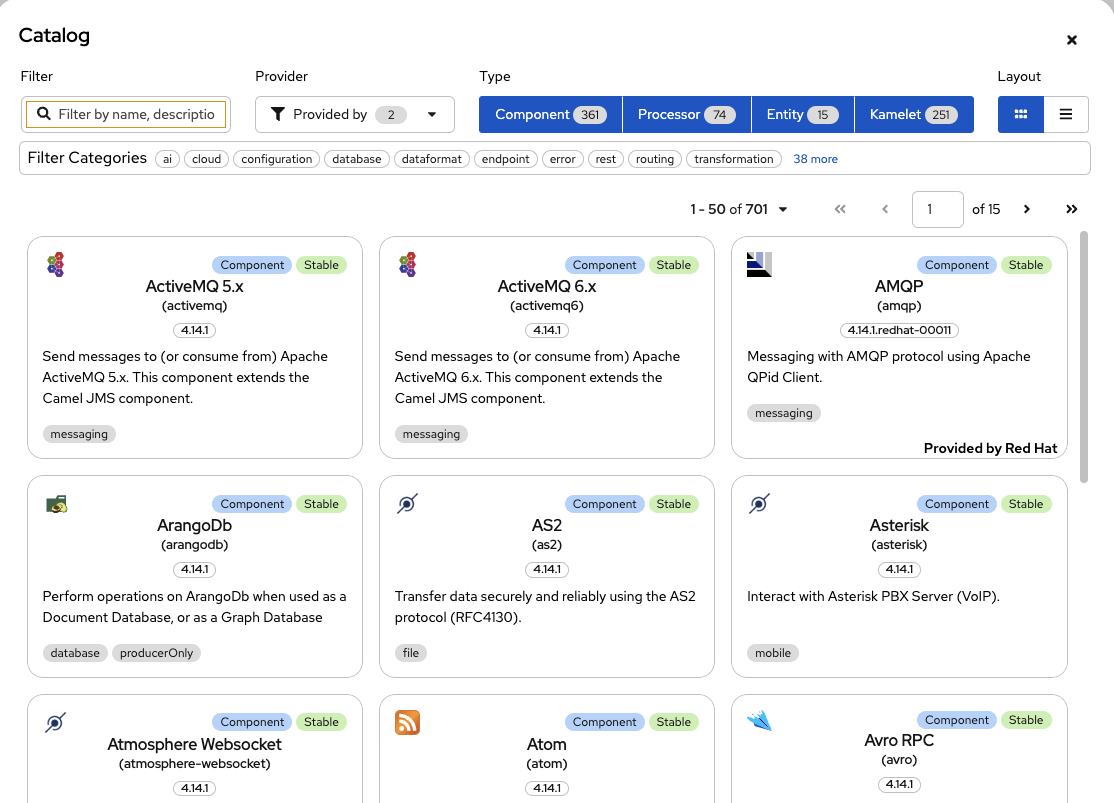Click the Provided by Red Hat label
Viewport: 1114px width, 803px height.
990,448
